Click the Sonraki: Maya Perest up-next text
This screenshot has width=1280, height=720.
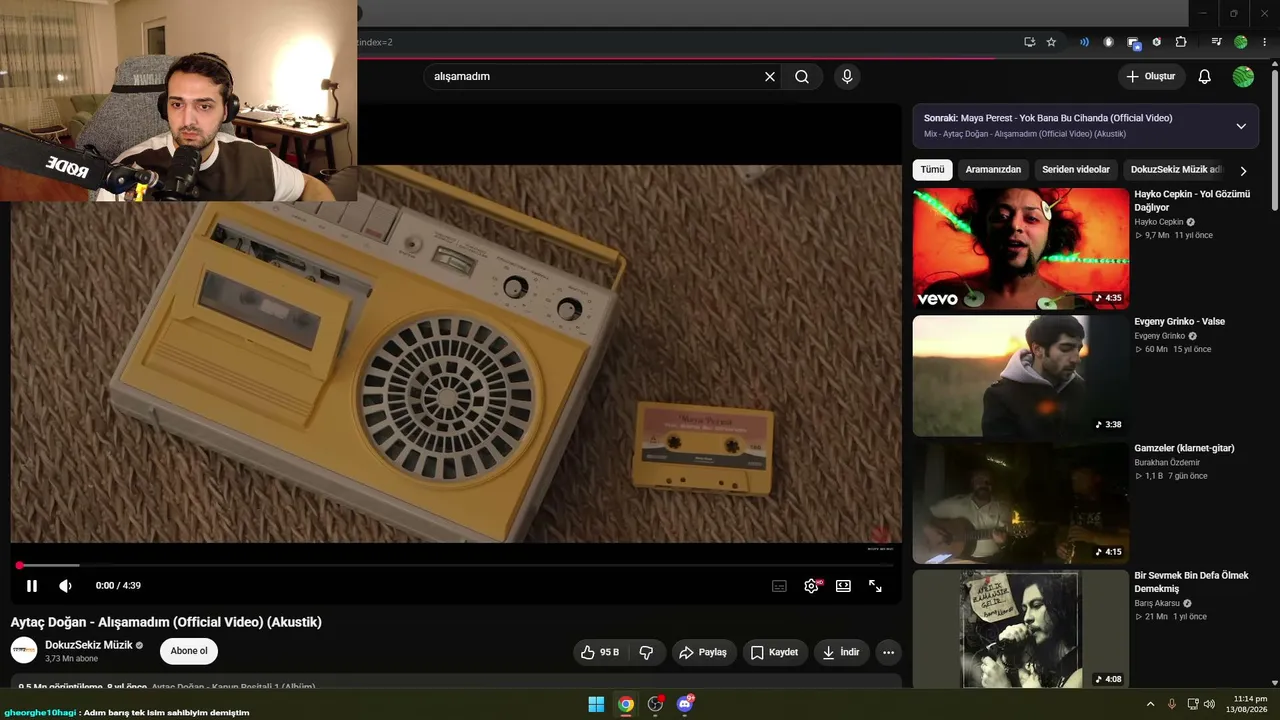point(1048,118)
